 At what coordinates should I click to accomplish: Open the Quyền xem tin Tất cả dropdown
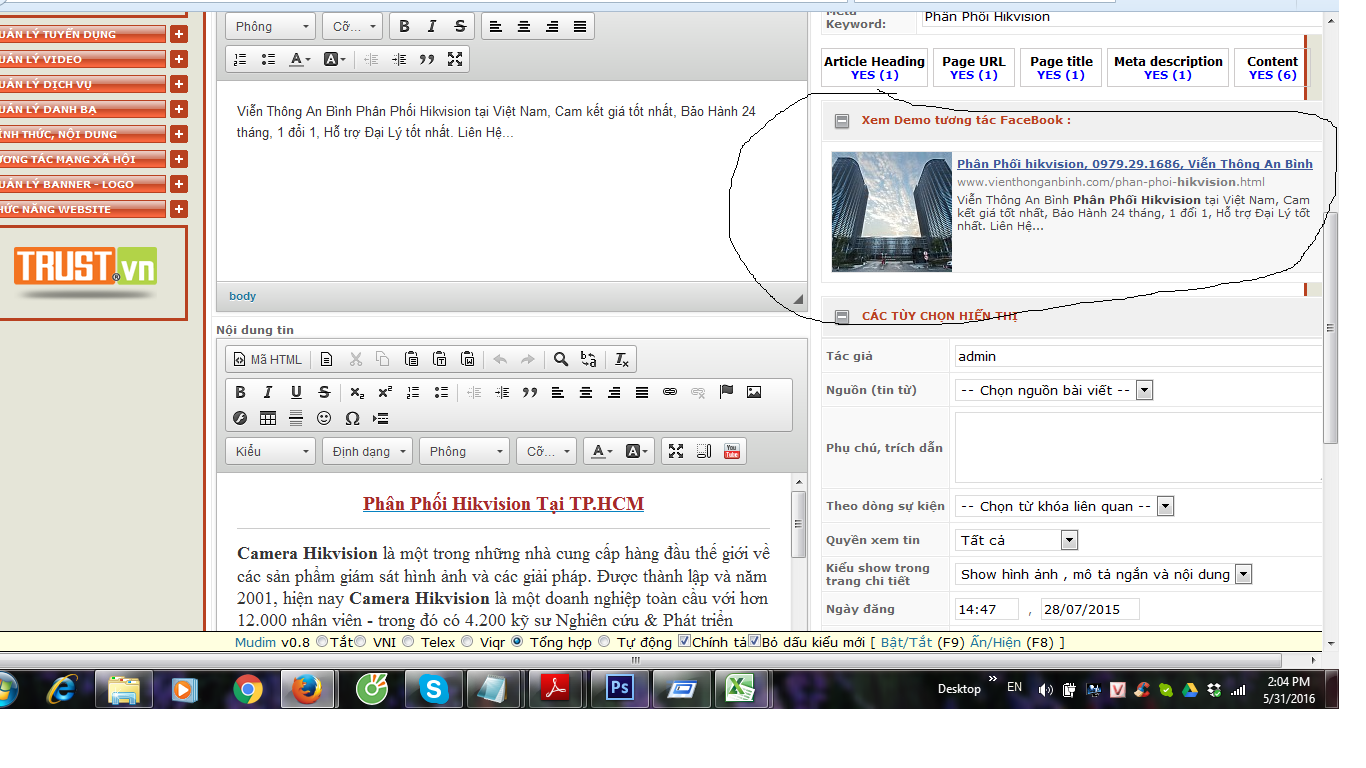[x=1017, y=540]
